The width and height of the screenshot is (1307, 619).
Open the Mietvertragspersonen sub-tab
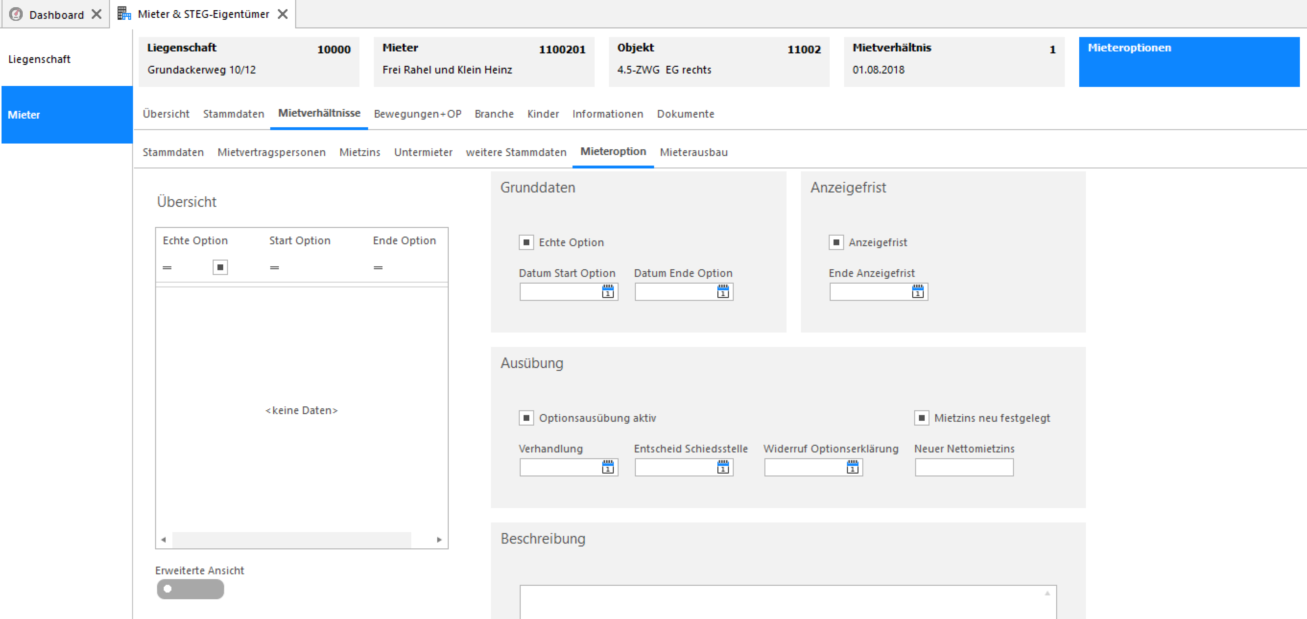(272, 152)
